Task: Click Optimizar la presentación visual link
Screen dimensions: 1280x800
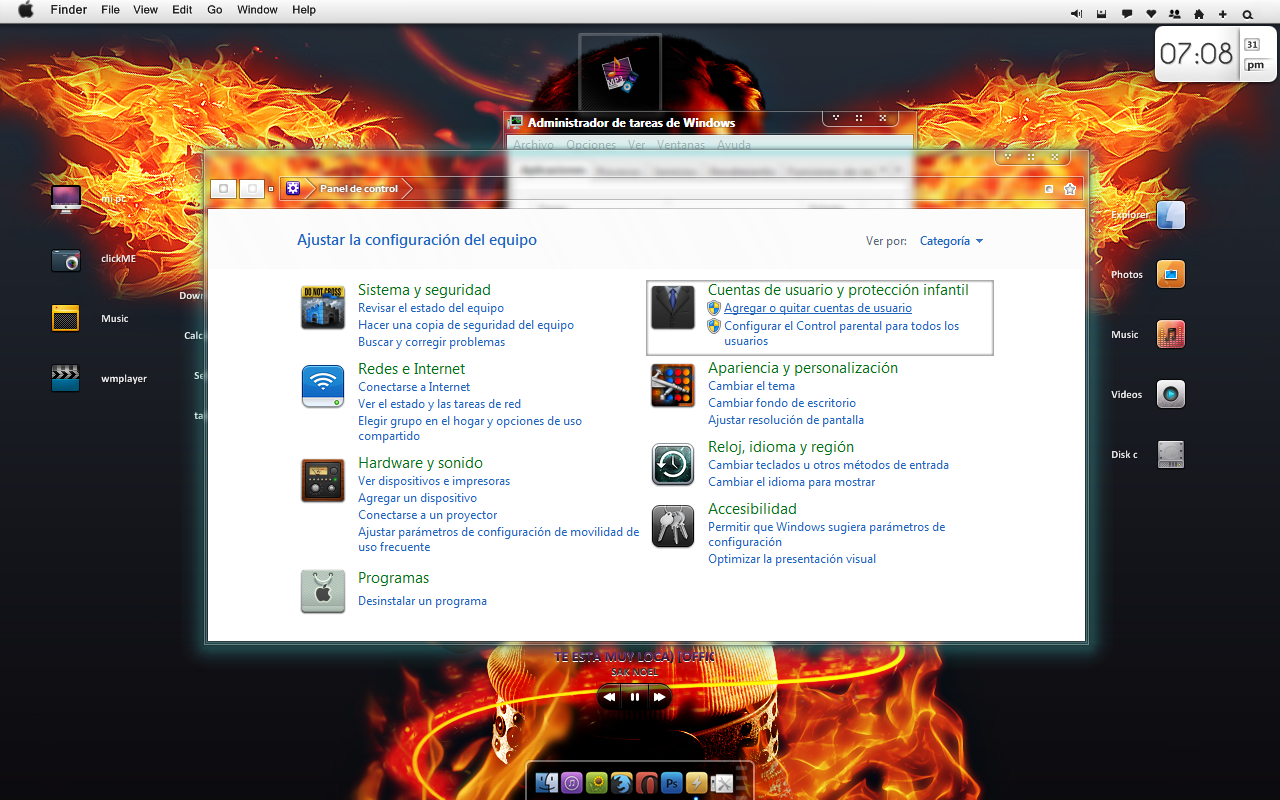Action: coord(792,559)
